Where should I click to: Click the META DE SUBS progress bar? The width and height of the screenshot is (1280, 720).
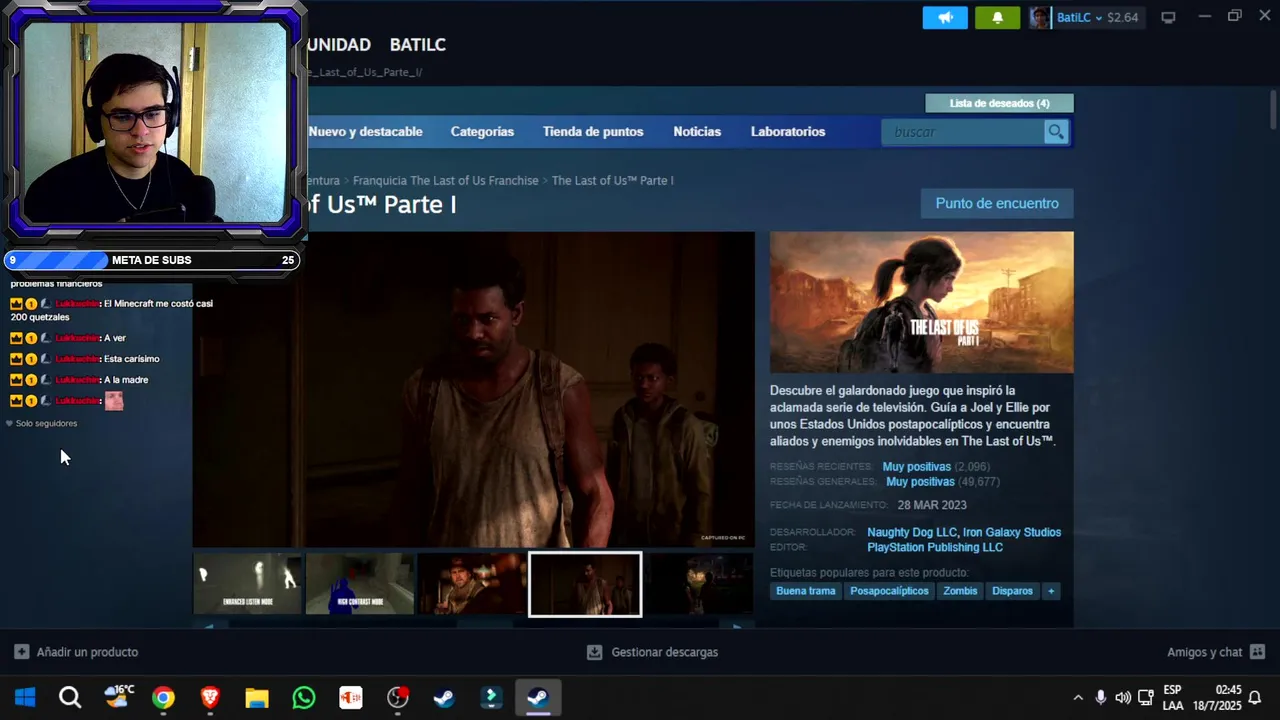pos(152,260)
